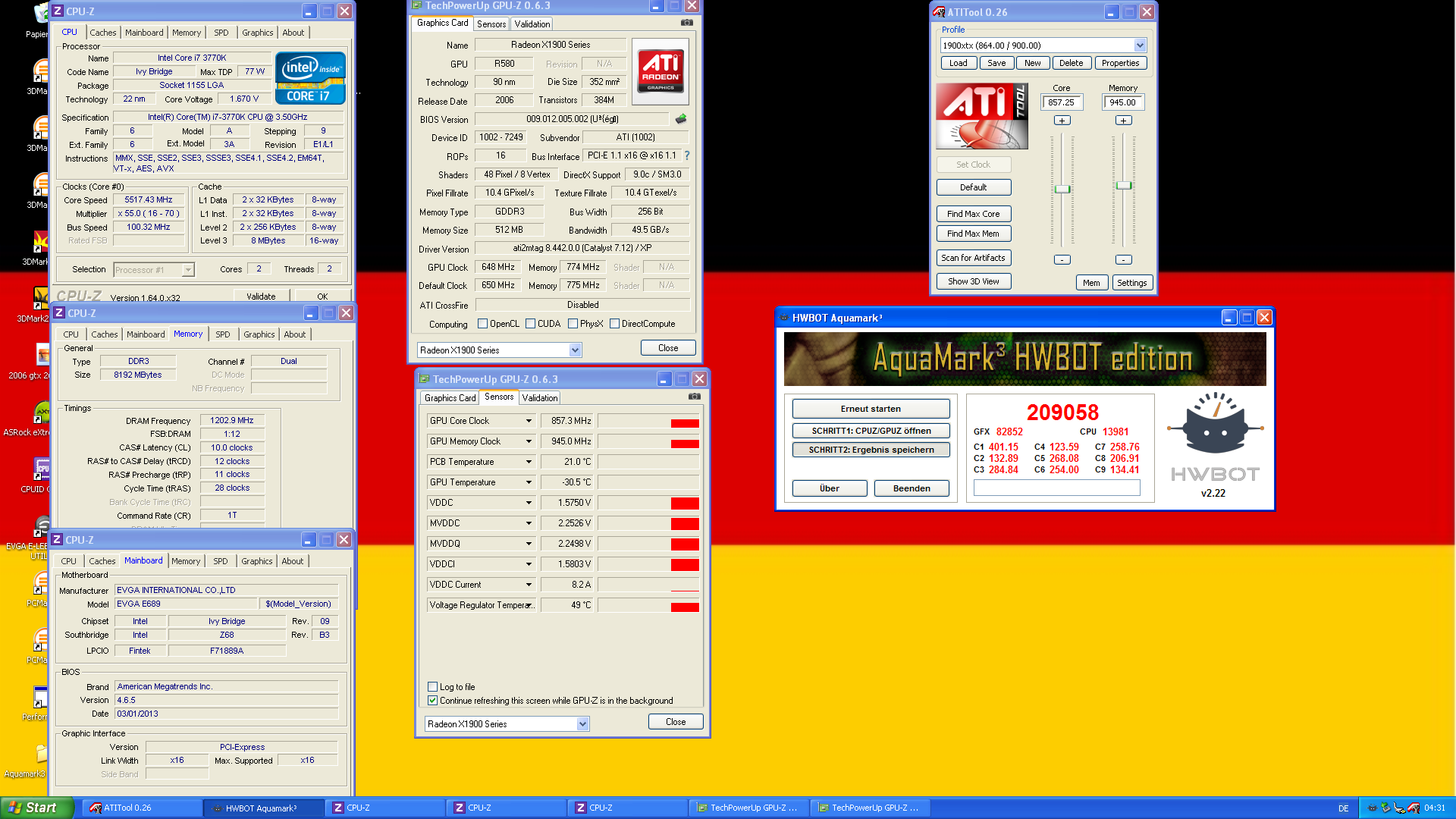This screenshot has width=1456, height=819.
Task: Open Validation tab in GPU-Z Sensors window
Action: 540,398
